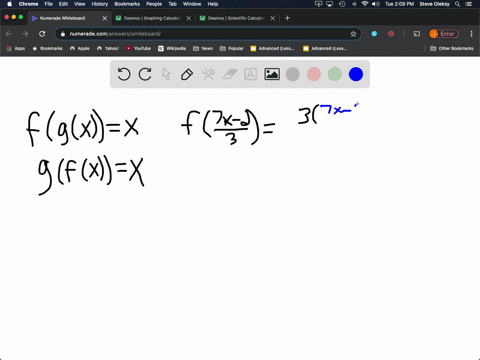The image size is (480, 360).
Task: Open the Help menu
Action: click(213, 4)
